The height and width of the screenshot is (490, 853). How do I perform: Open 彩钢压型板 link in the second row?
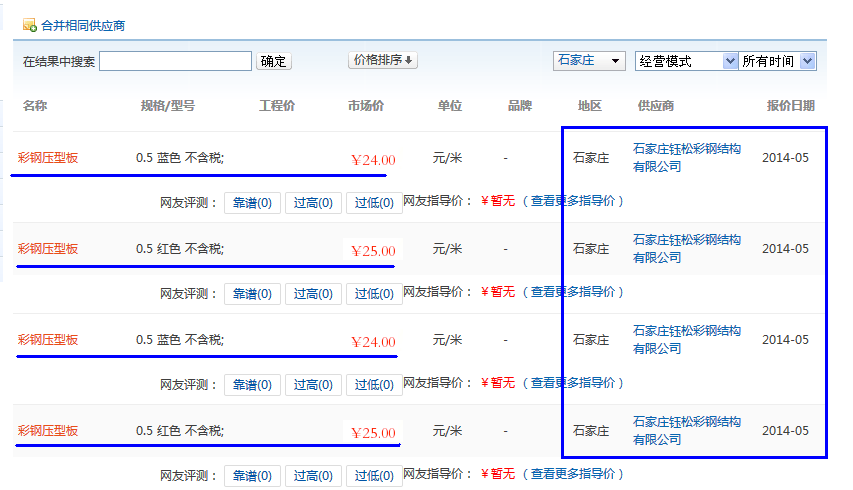click(48, 249)
